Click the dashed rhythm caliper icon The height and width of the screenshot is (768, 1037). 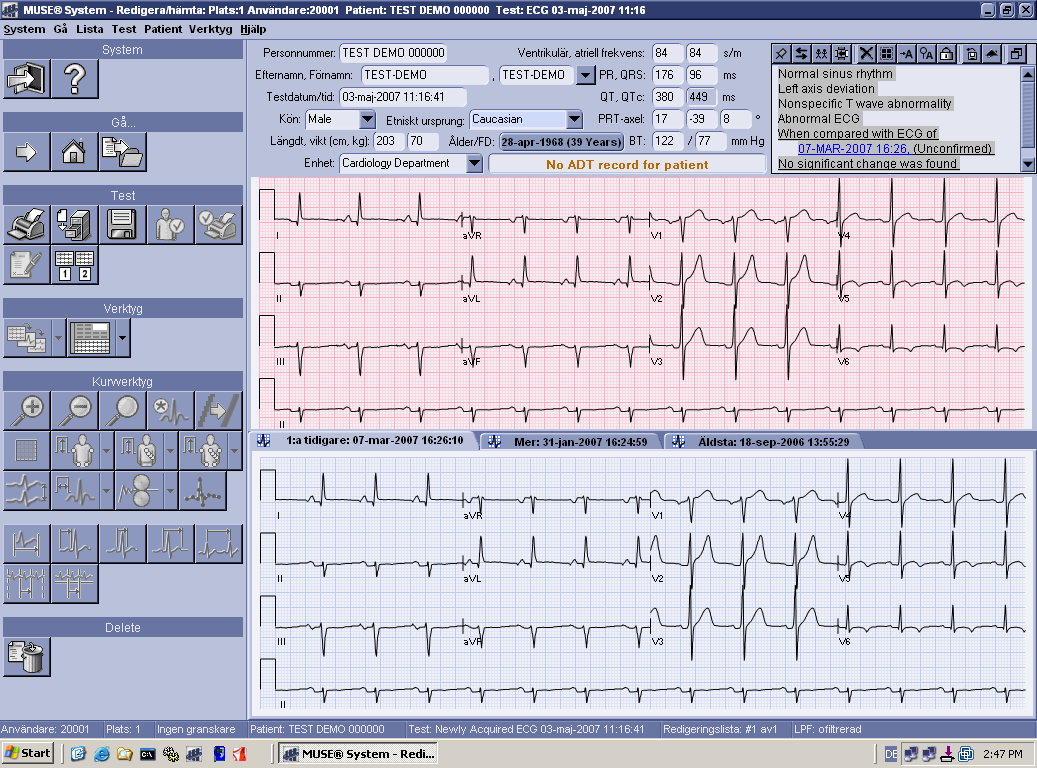tap(26, 583)
